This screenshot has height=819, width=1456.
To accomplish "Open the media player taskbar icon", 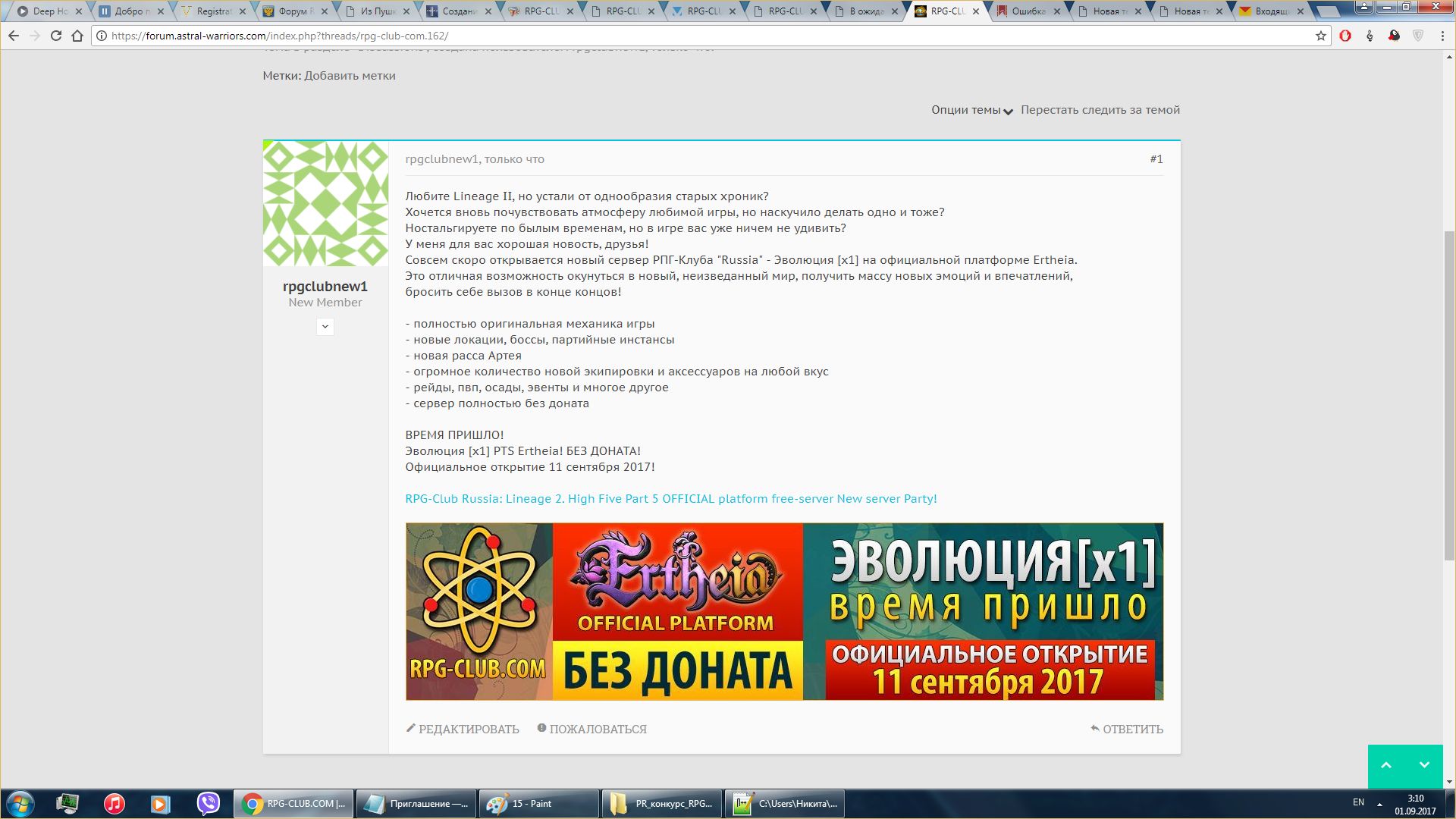I will pos(161,804).
